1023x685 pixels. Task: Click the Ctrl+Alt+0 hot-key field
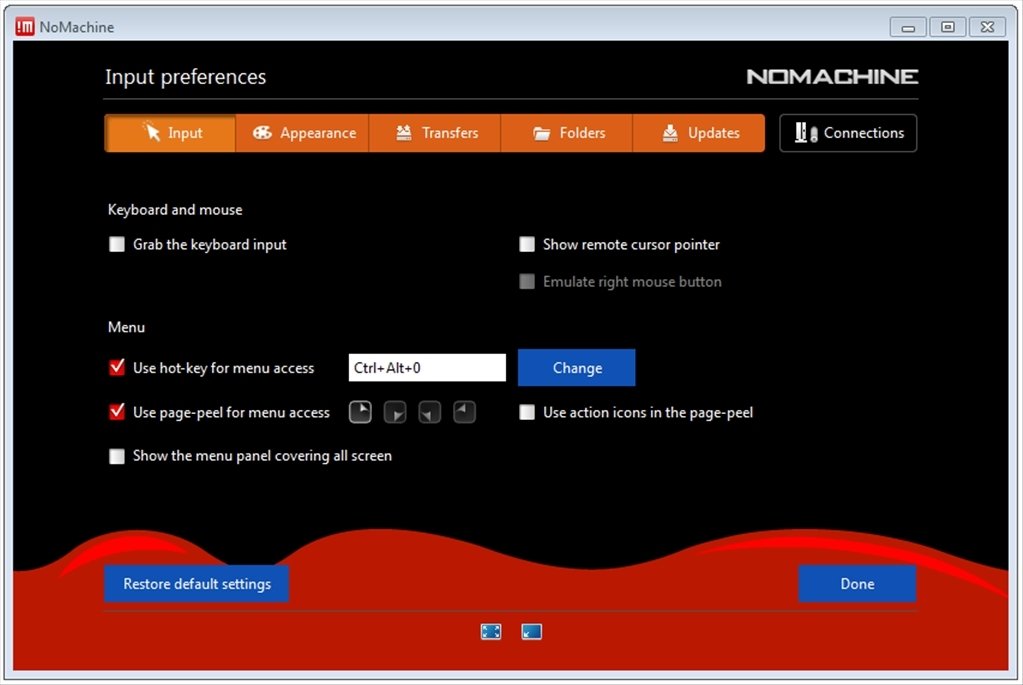(427, 368)
